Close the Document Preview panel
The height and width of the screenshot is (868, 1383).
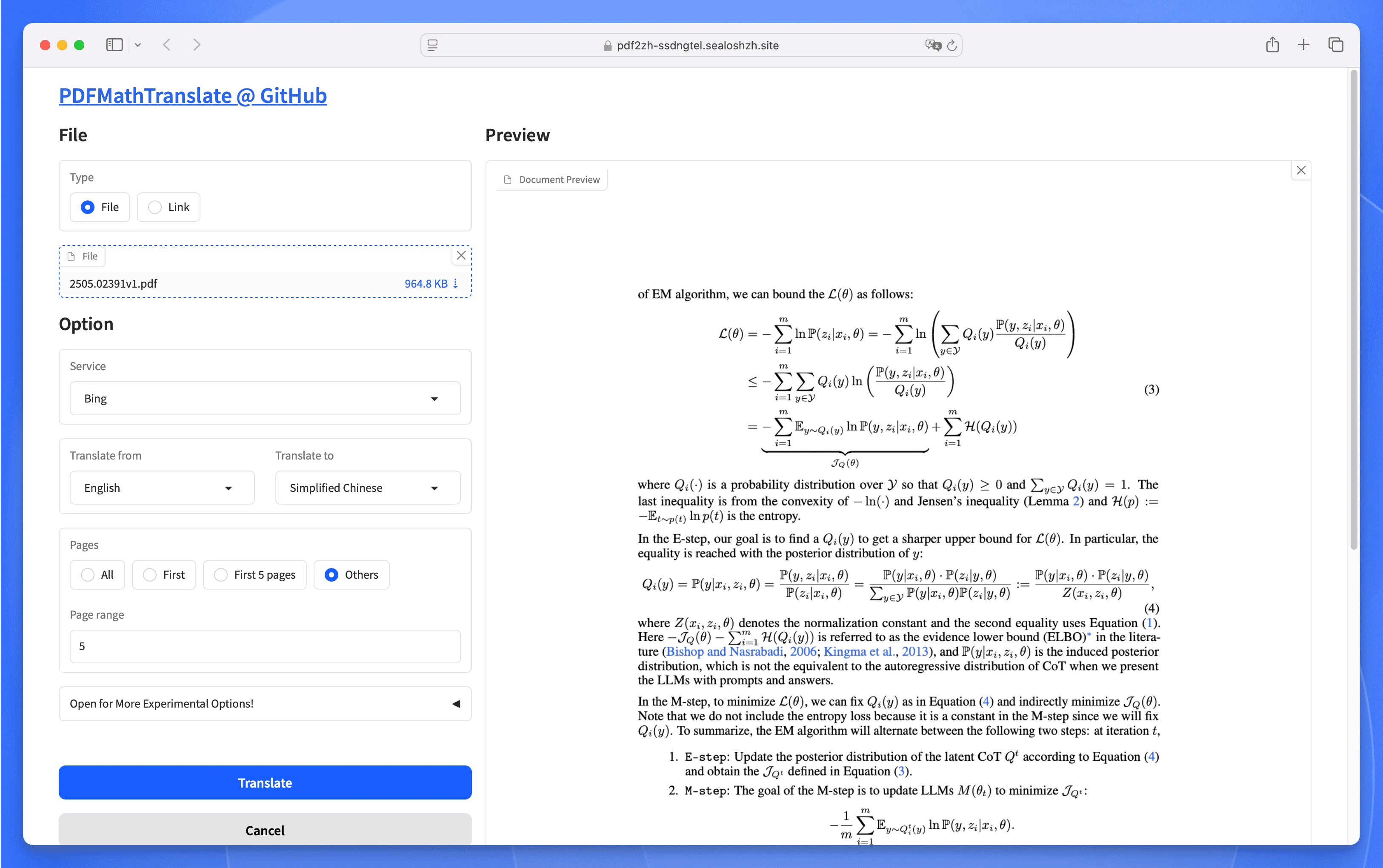pyautogui.click(x=1300, y=170)
